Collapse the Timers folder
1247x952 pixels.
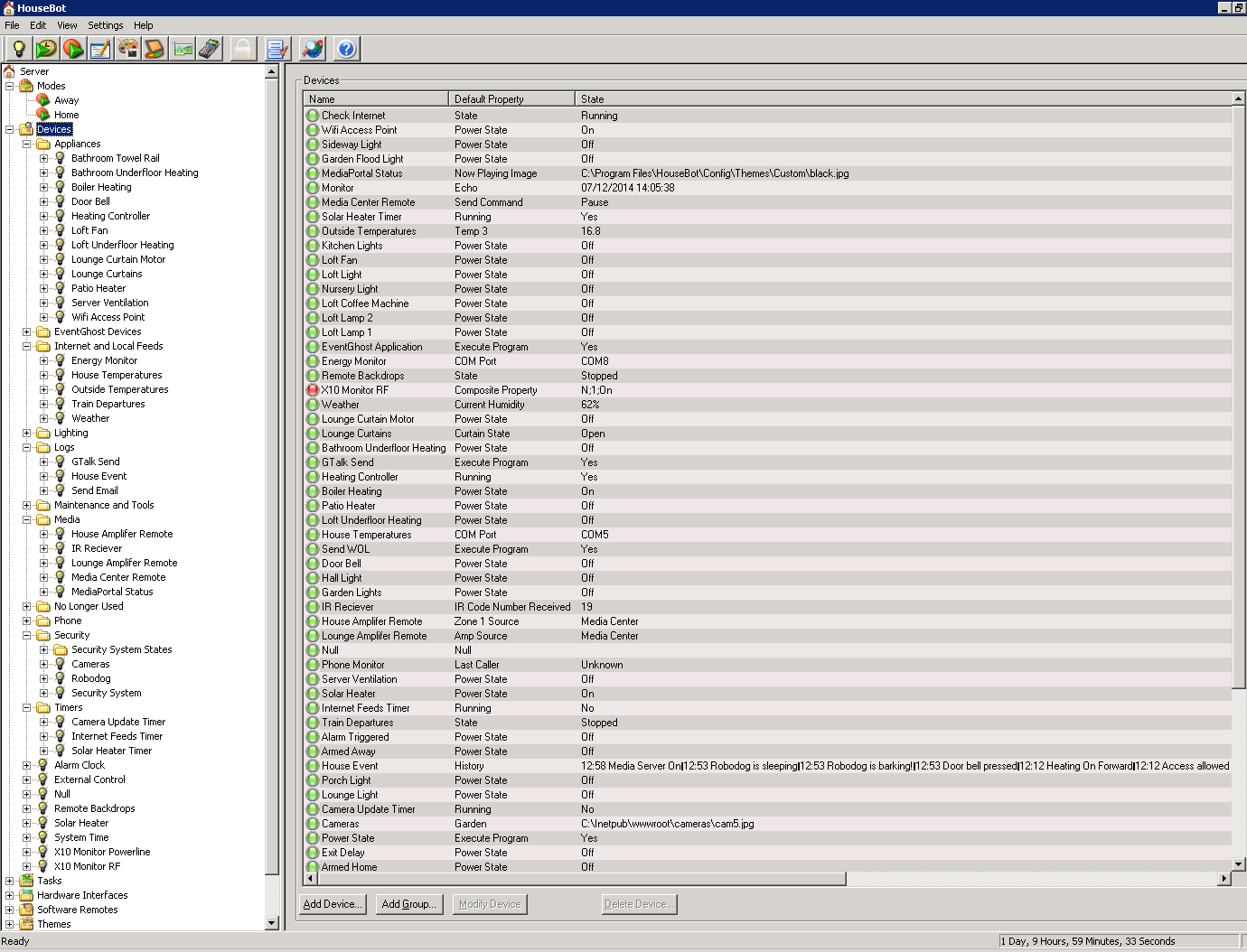(26, 707)
